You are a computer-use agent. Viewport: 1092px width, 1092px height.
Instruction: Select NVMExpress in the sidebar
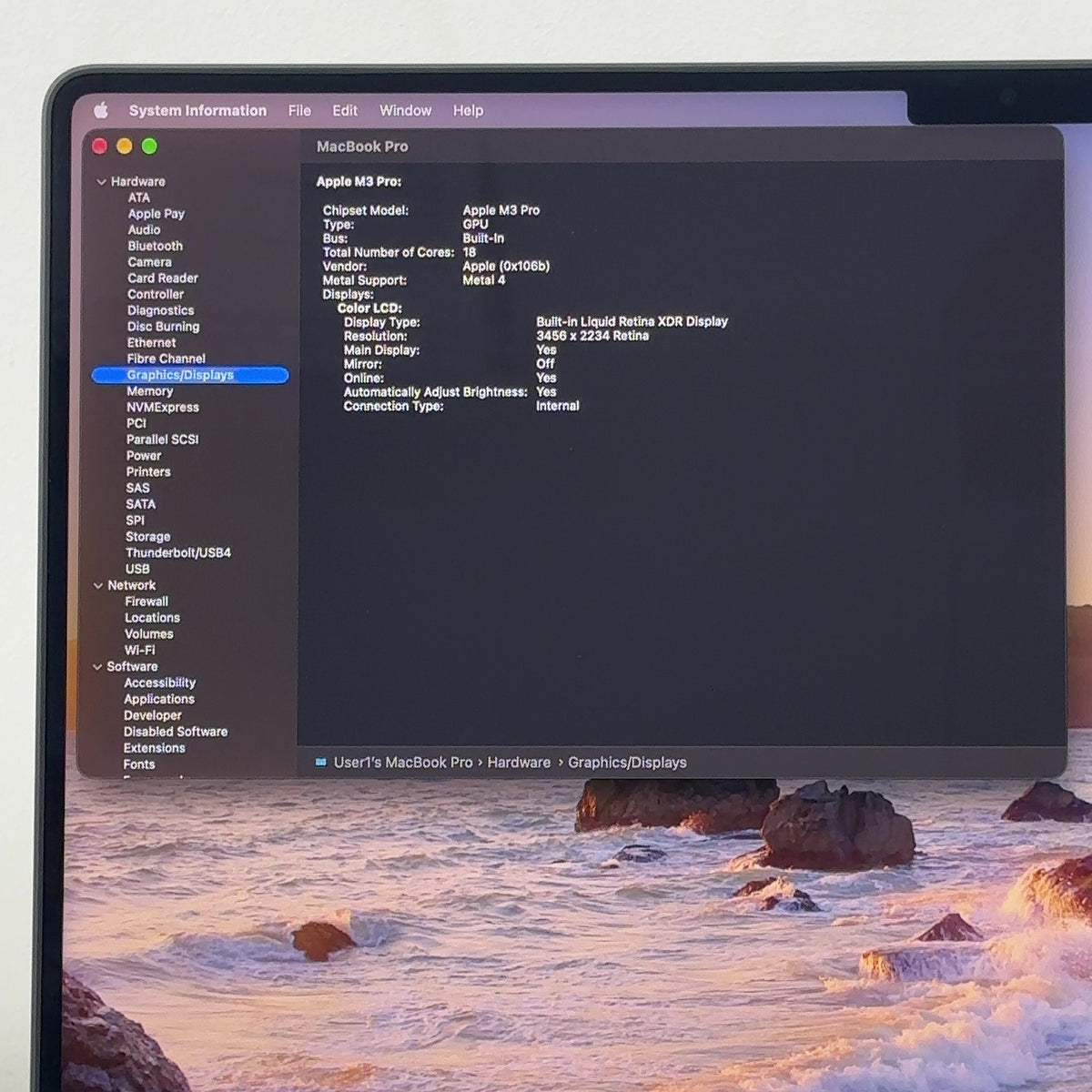(162, 408)
